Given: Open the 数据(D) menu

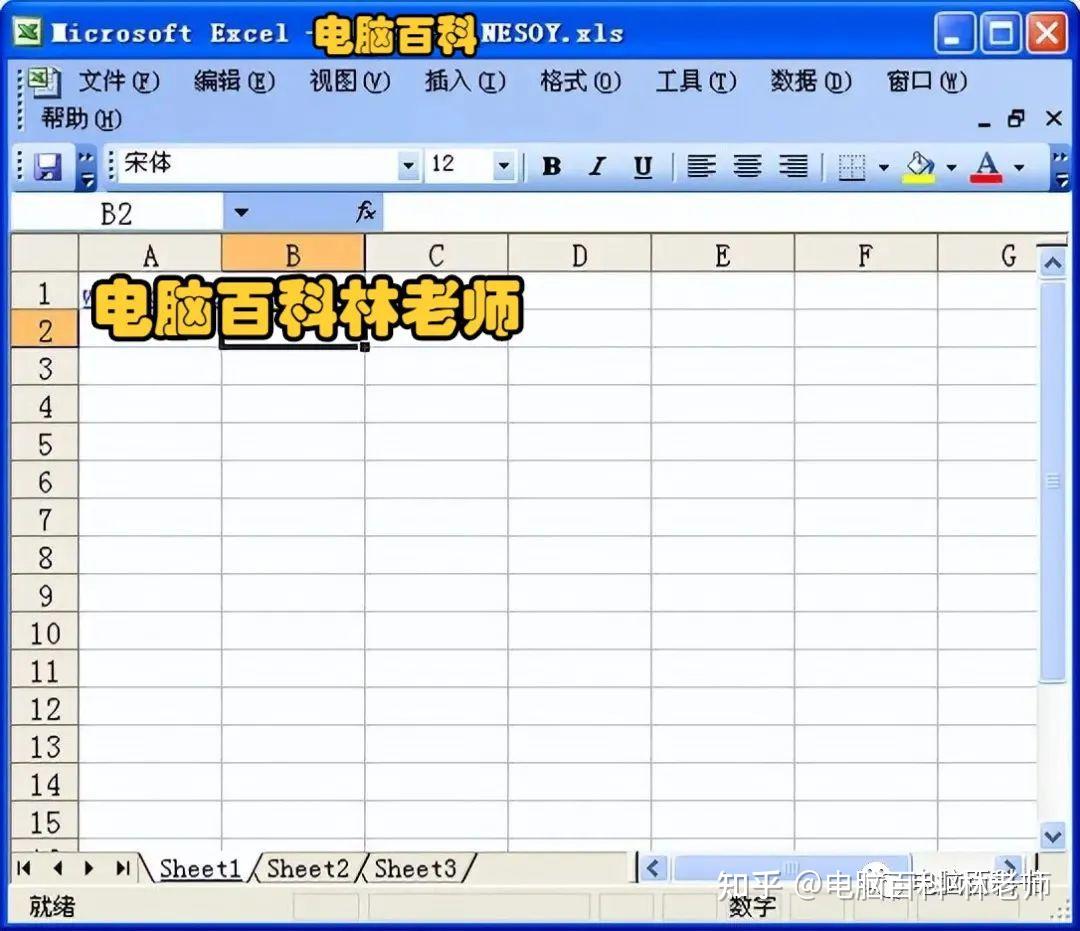Looking at the screenshot, I should pyautogui.click(x=811, y=82).
